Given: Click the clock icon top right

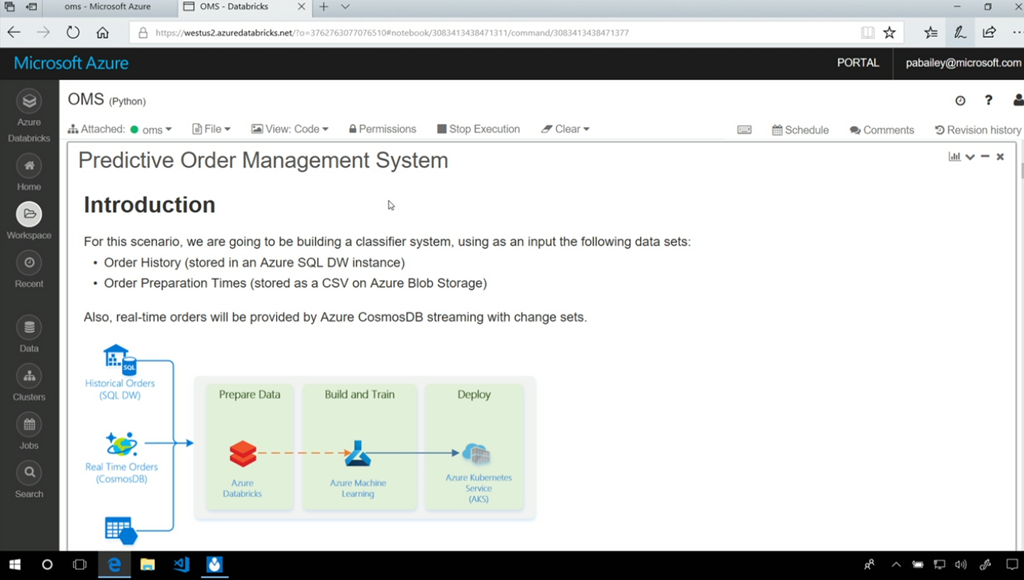Looking at the screenshot, I should pyautogui.click(x=960, y=101).
